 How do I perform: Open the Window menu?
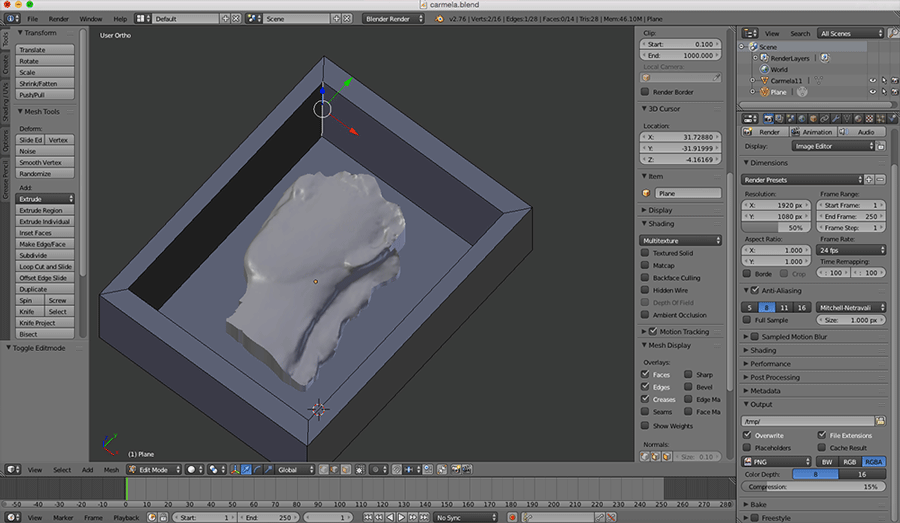click(x=91, y=19)
